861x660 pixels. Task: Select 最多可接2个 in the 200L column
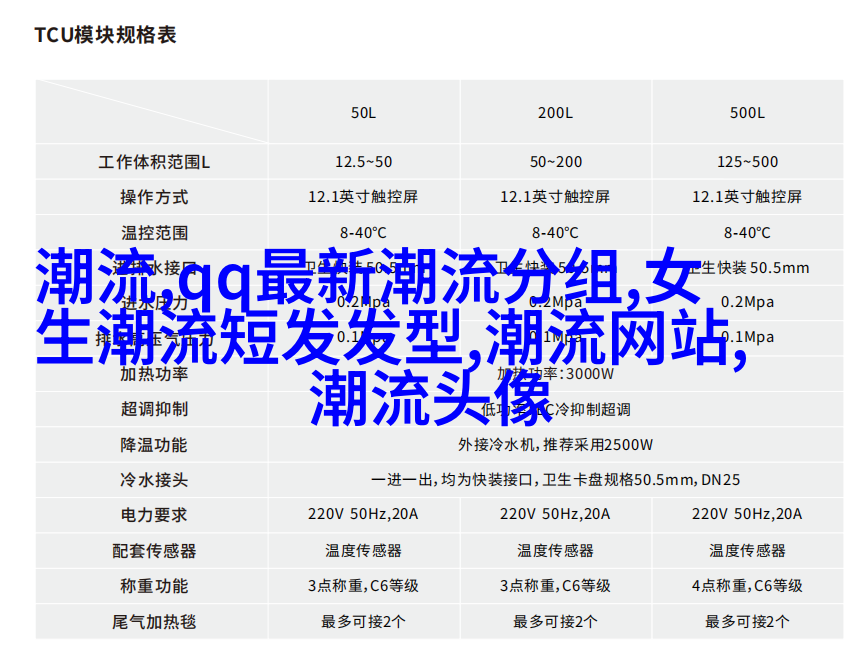tap(555, 622)
